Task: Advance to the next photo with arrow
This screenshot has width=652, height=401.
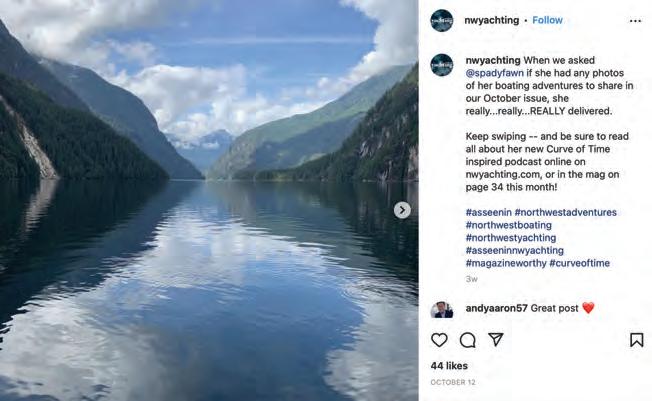Action: (x=402, y=210)
